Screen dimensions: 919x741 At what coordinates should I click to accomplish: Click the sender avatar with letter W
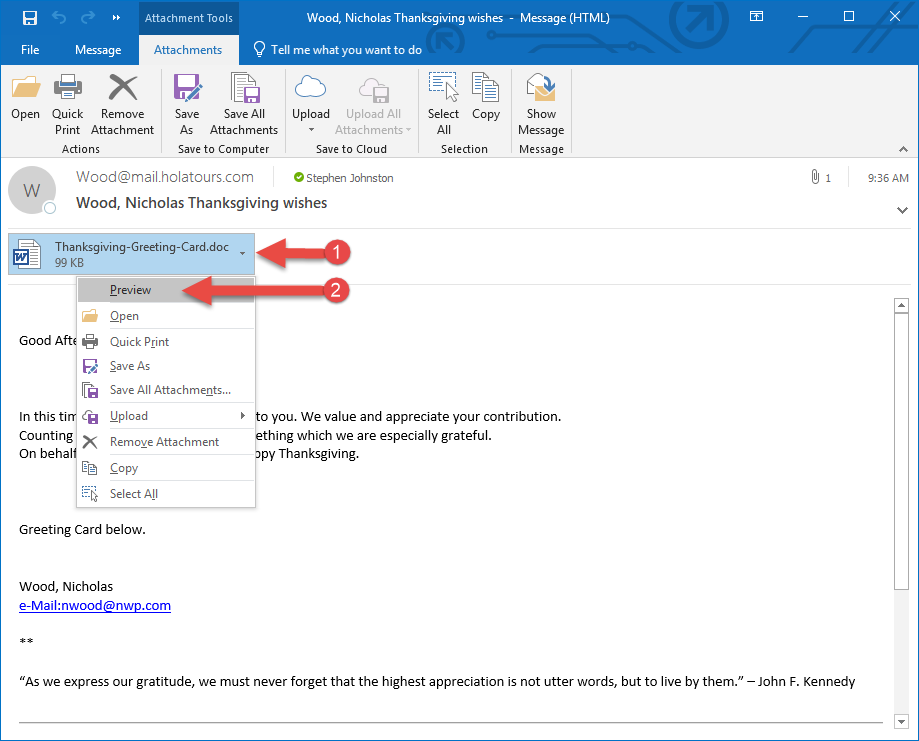point(32,190)
